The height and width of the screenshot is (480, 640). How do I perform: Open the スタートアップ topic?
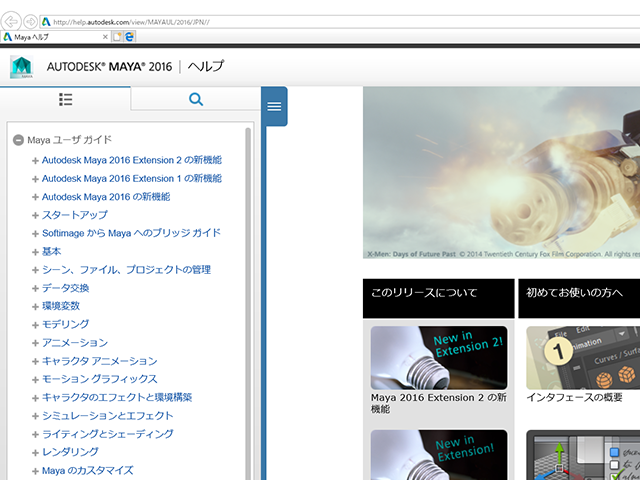[75, 215]
